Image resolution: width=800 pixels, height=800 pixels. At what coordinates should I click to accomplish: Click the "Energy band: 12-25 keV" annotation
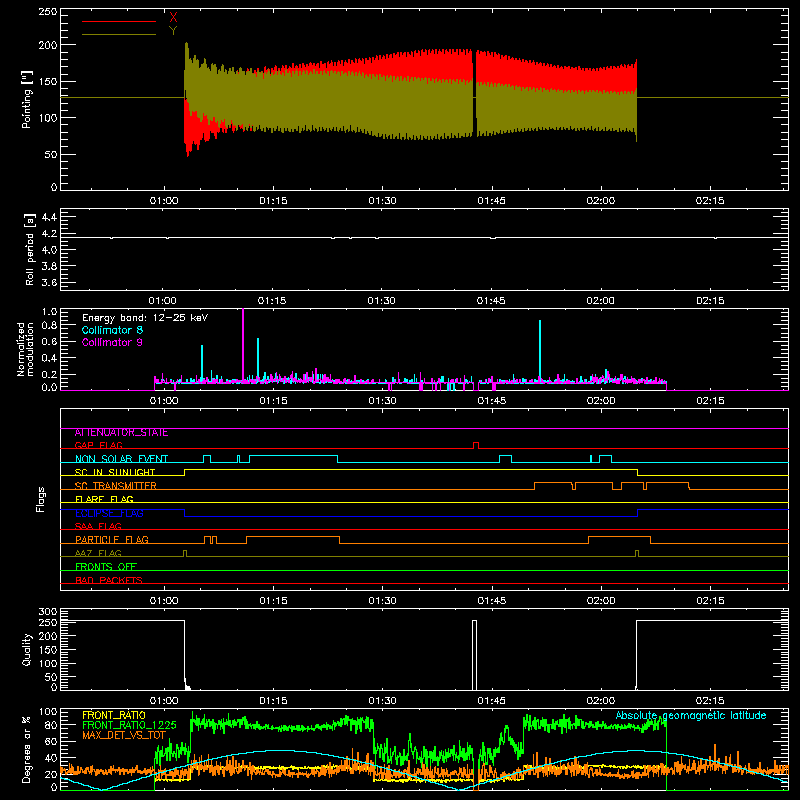coord(145,318)
